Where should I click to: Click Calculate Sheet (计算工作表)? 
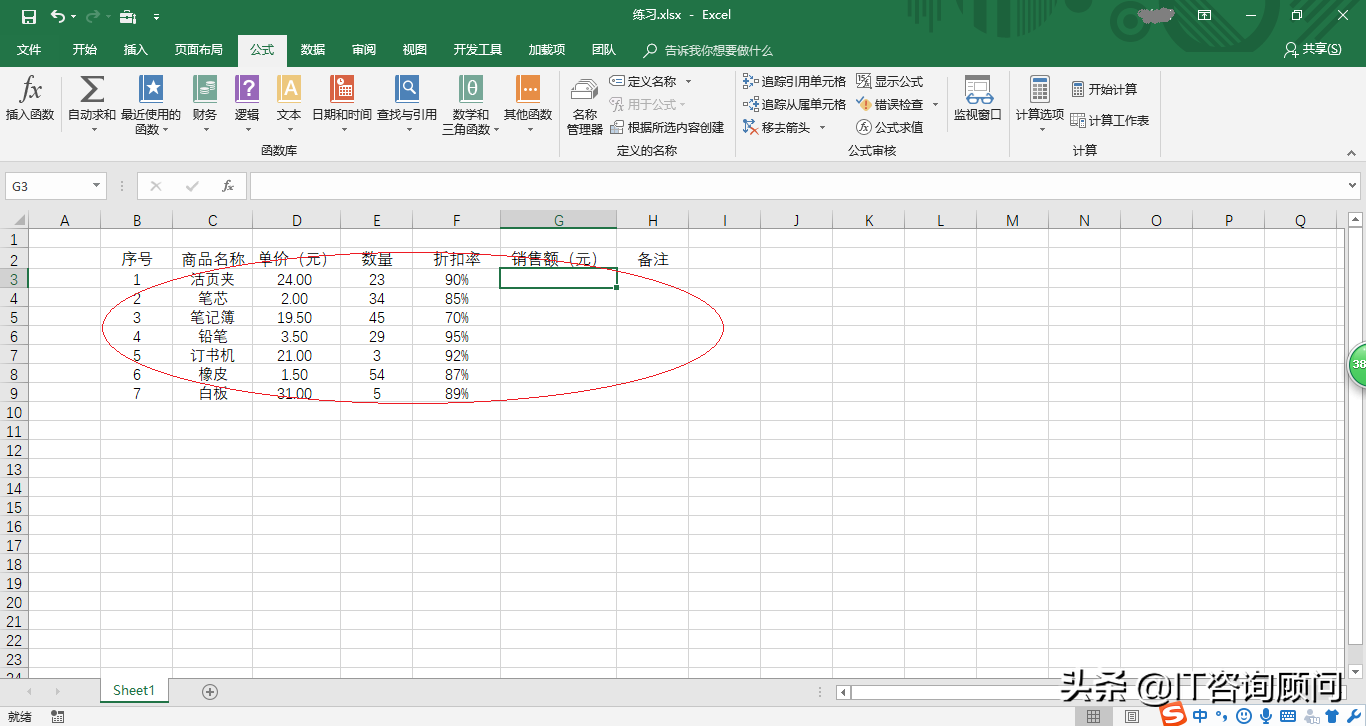(1110, 120)
